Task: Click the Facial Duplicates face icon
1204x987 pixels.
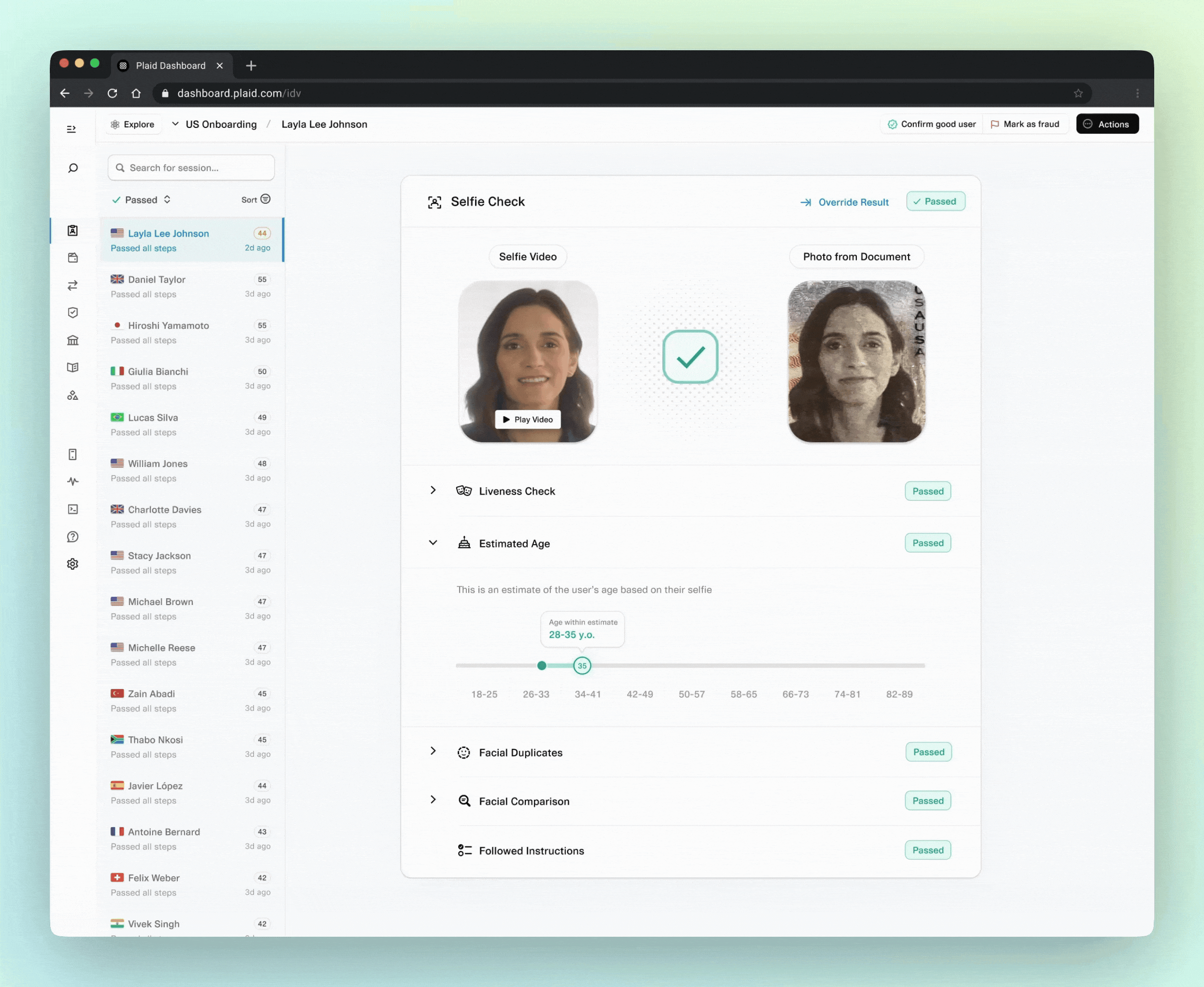Action: coord(464,752)
